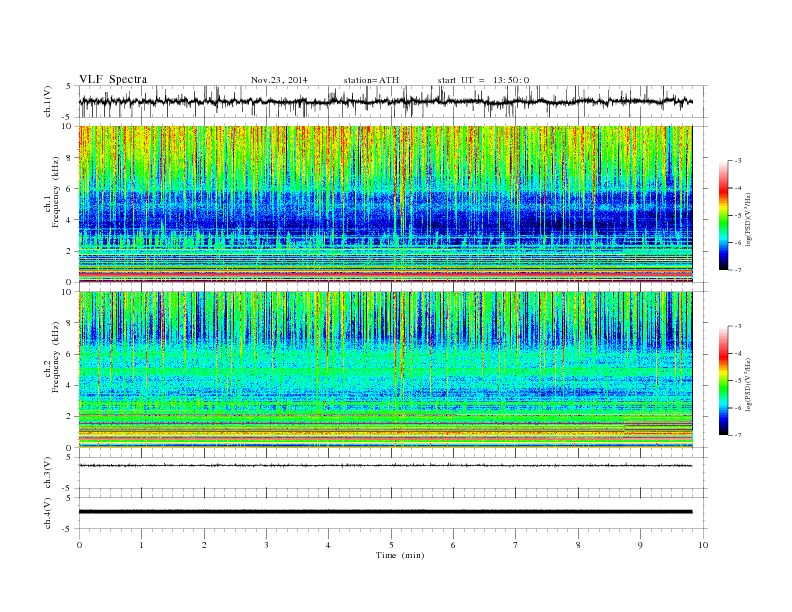Click the "8" kHz tick on ch.1 frequency axis
Viewport: 792px width, 612px height.
[70, 158]
